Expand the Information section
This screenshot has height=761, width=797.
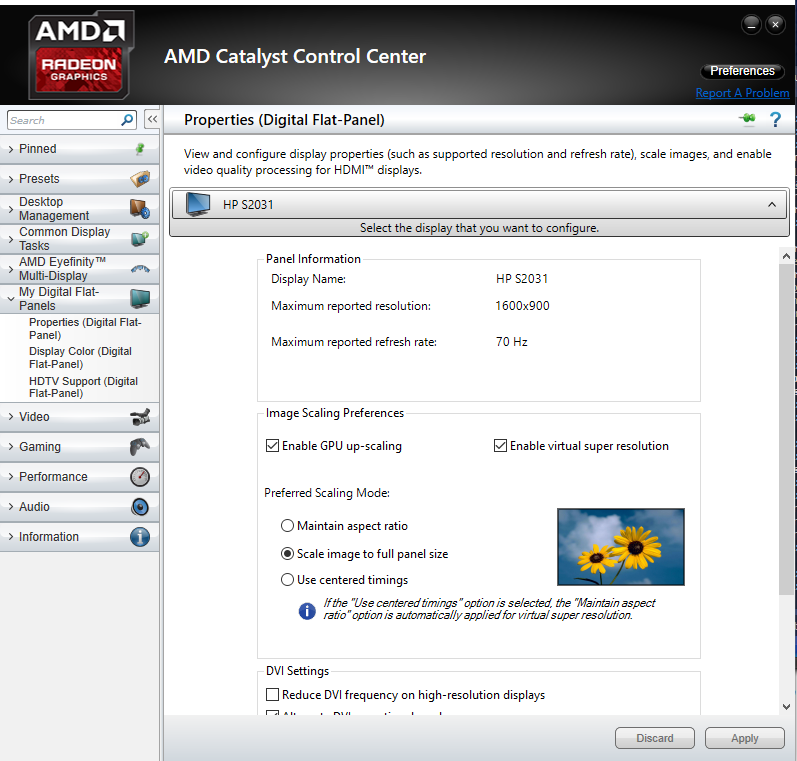click(x=79, y=537)
